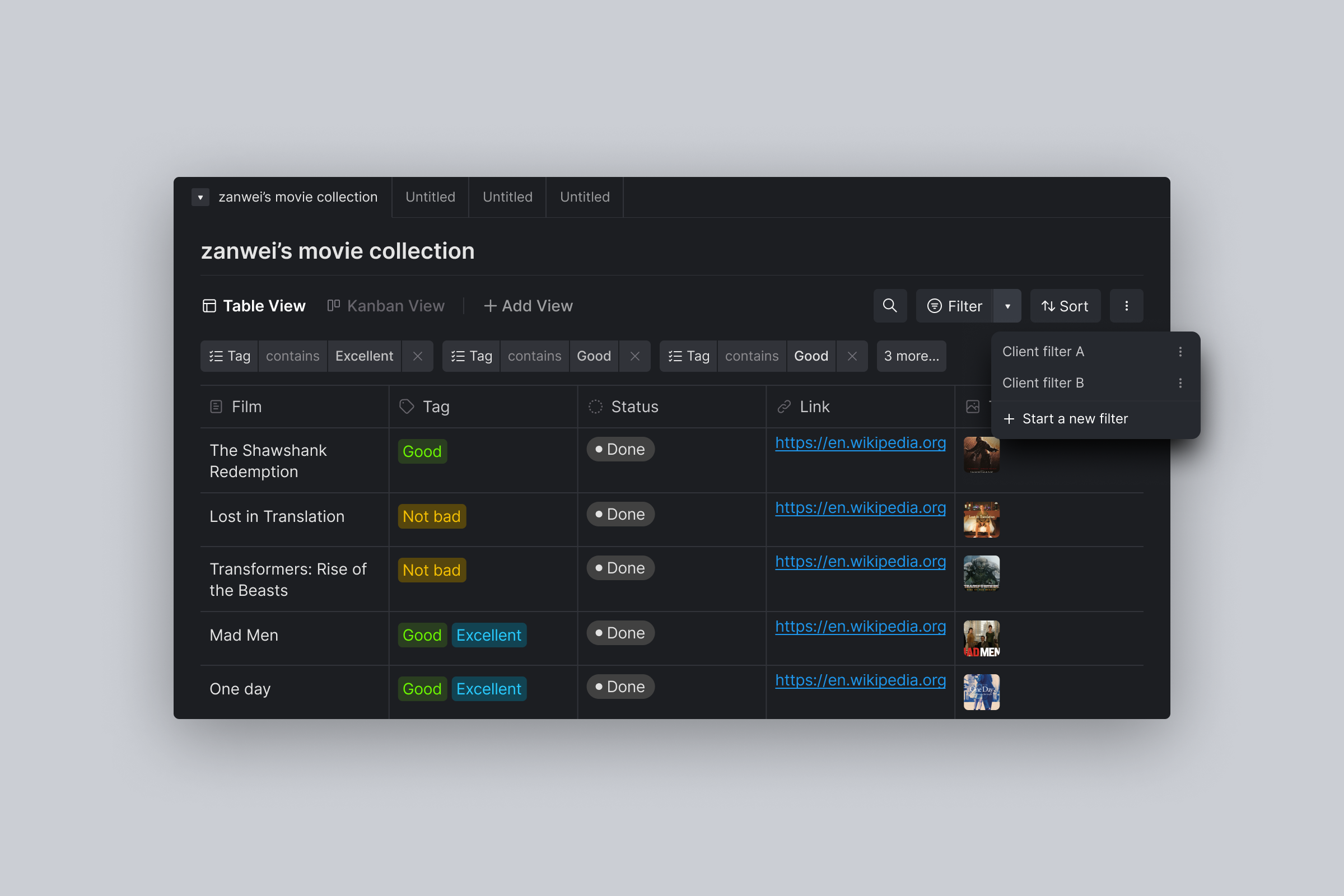Select the Sort icon
The image size is (1344, 896).
click(x=1065, y=306)
